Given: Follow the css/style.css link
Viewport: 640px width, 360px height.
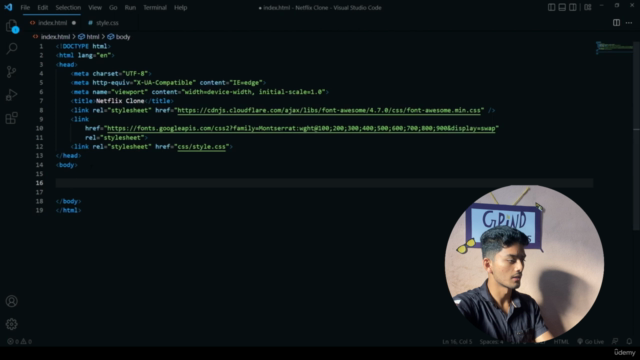Looking at the screenshot, I should coord(202,147).
